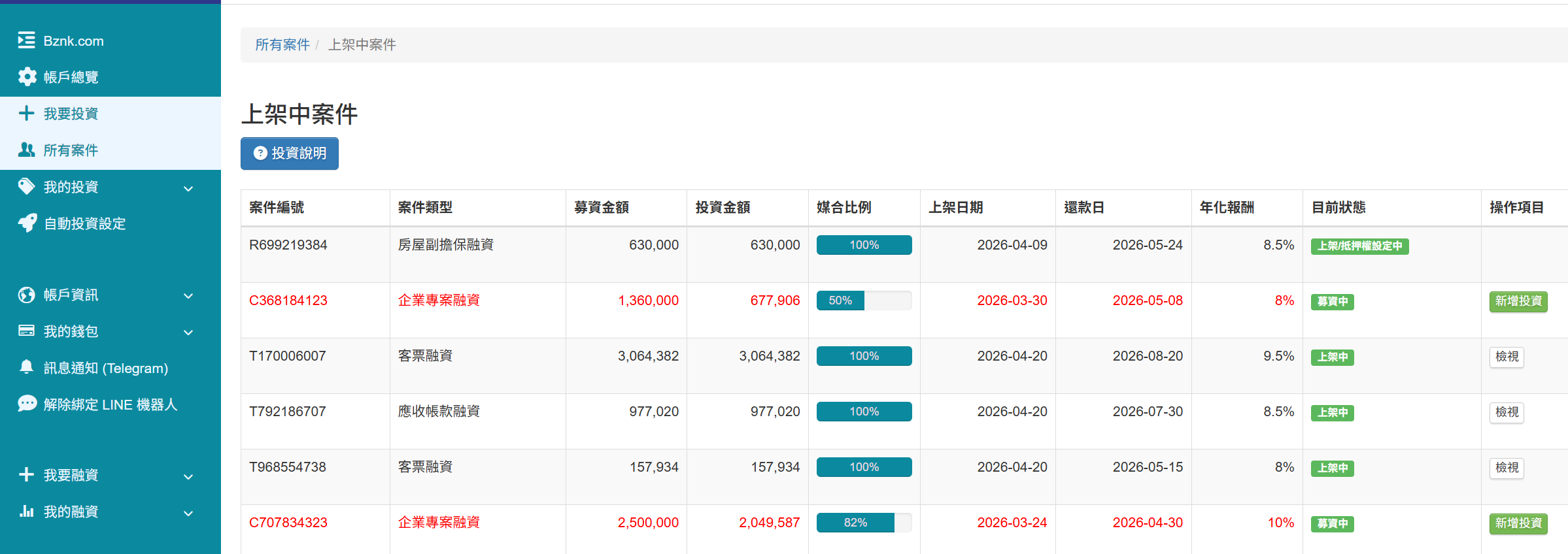This screenshot has height=554, width=1568.
Task: Click the 募資中 status badge for C707834323
Action: point(1332,523)
